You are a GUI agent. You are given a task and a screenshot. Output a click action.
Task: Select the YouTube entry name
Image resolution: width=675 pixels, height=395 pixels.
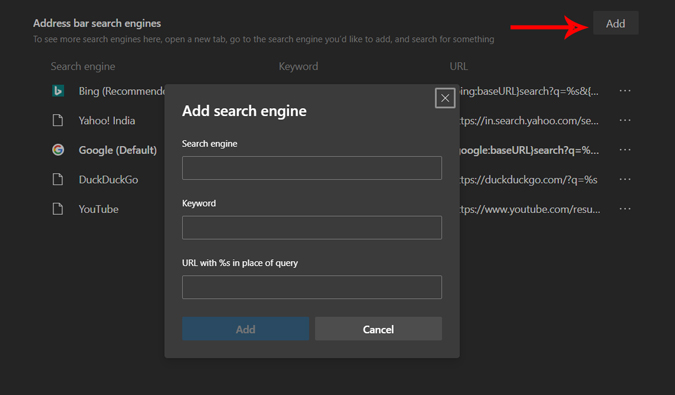[x=99, y=209]
